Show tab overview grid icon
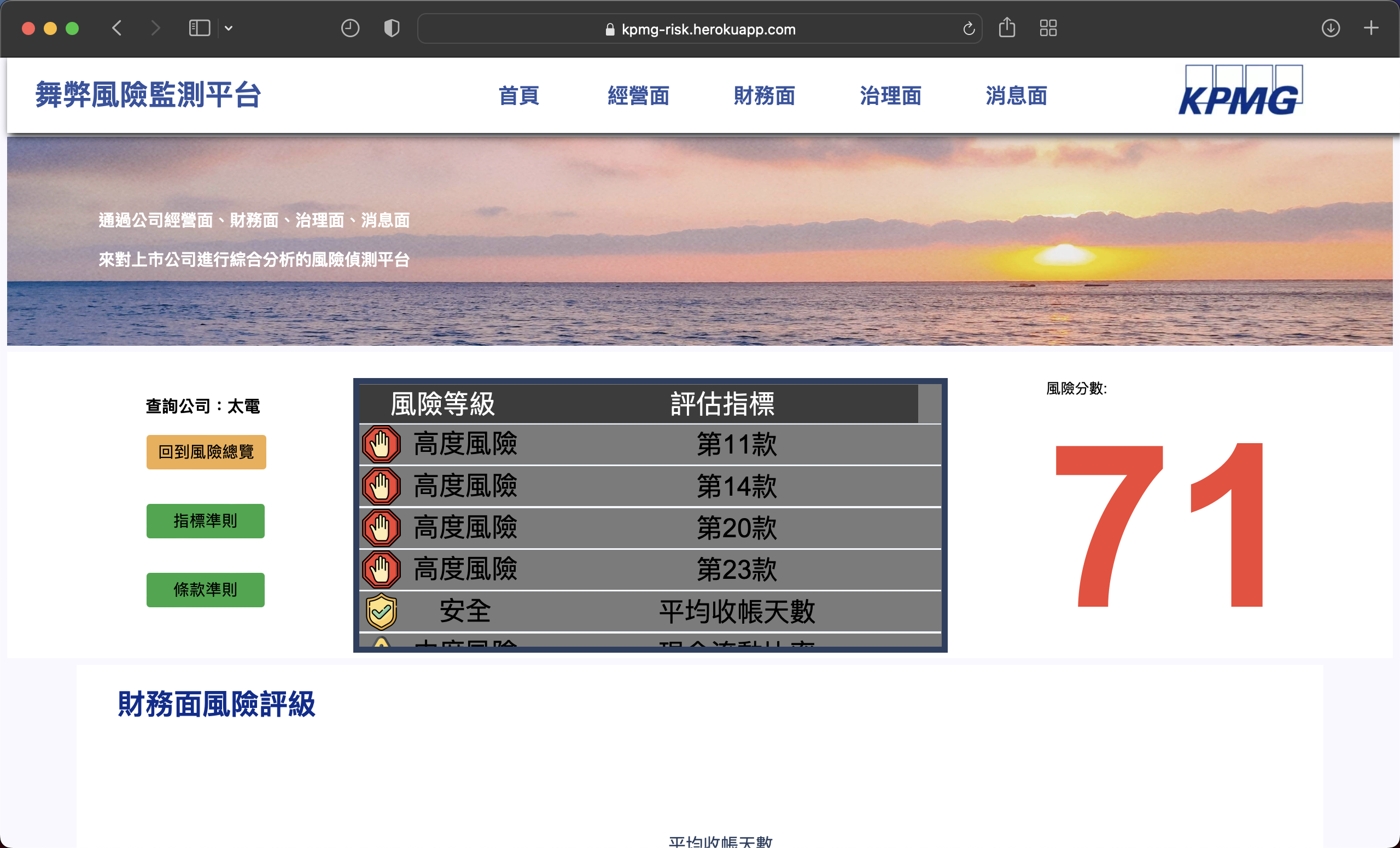The width and height of the screenshot is (1400, 848). click(1048, 28)
